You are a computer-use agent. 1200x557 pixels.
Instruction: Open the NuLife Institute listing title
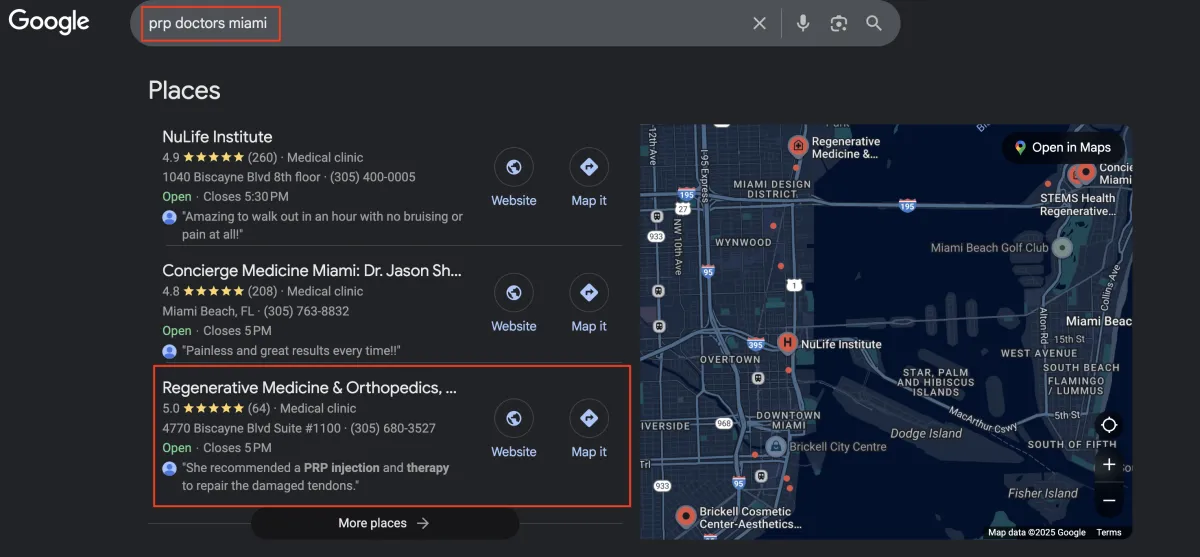pos(217,137)
